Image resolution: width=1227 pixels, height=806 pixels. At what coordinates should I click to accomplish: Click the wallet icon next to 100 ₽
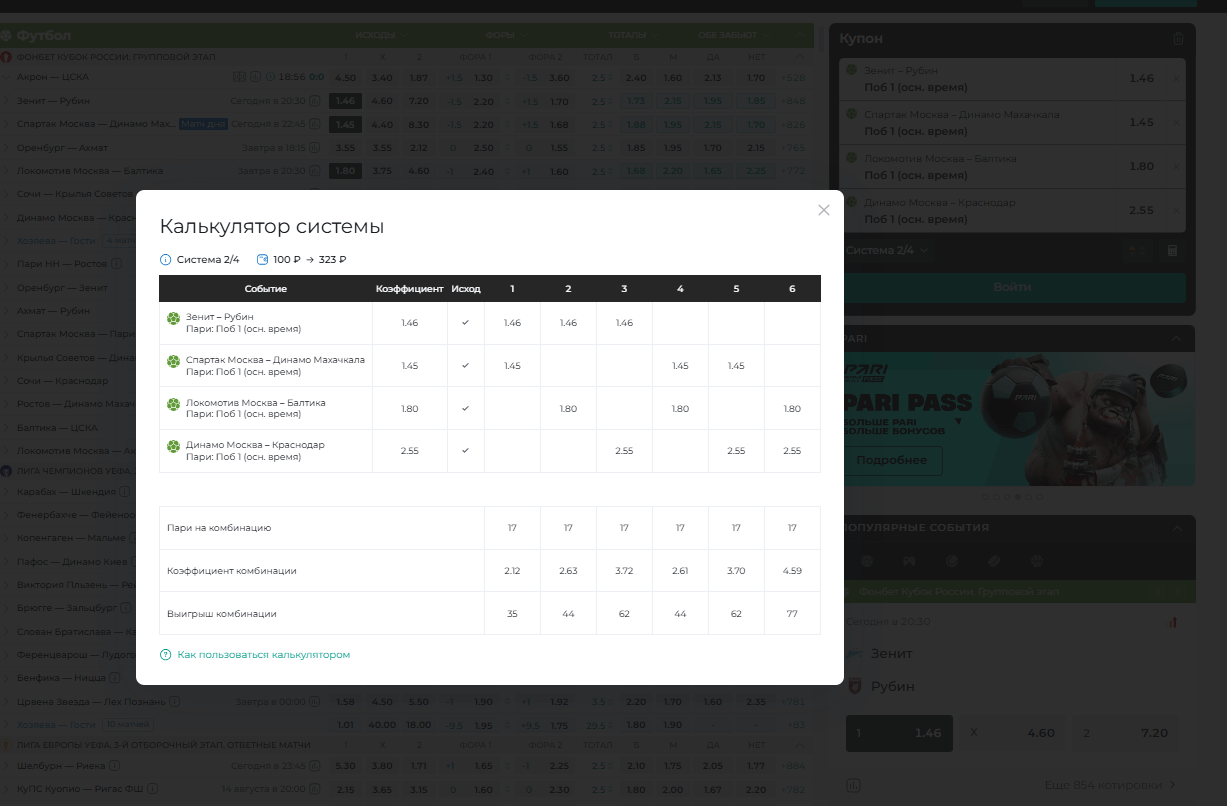[263, 260]
